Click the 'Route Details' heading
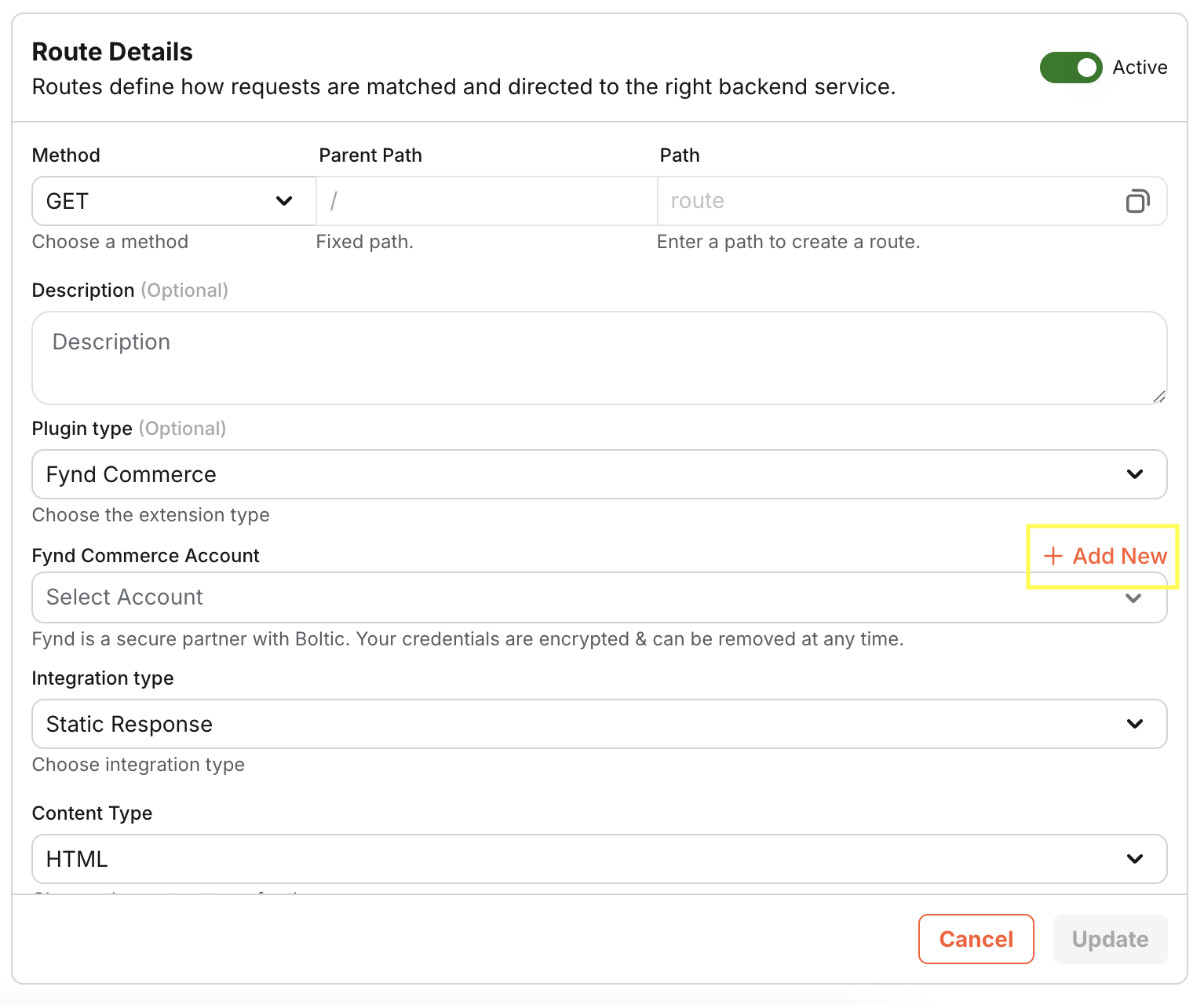Viewport: 1204px width, 1005px height. click(x=112, y=52)
